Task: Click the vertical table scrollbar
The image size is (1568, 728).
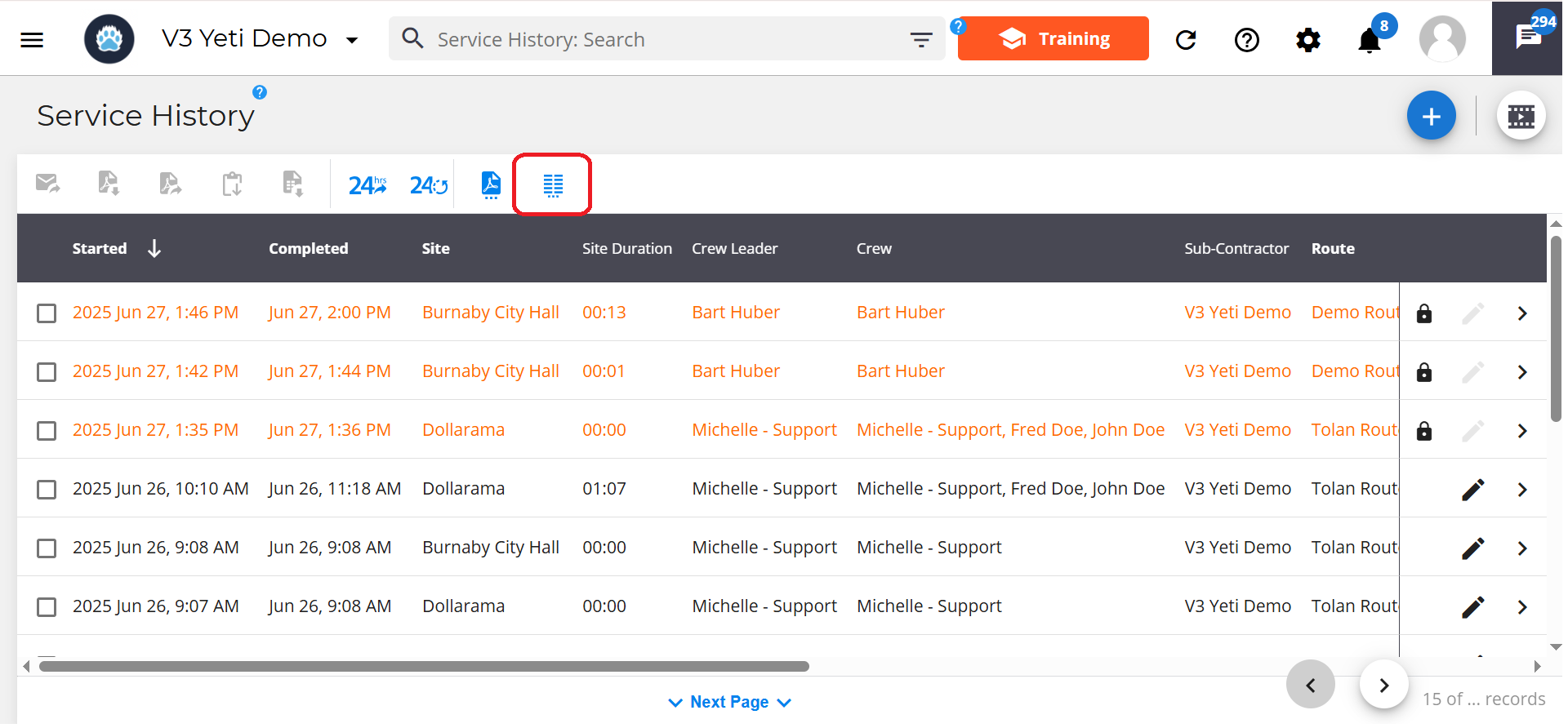Action: point(1556,328)
